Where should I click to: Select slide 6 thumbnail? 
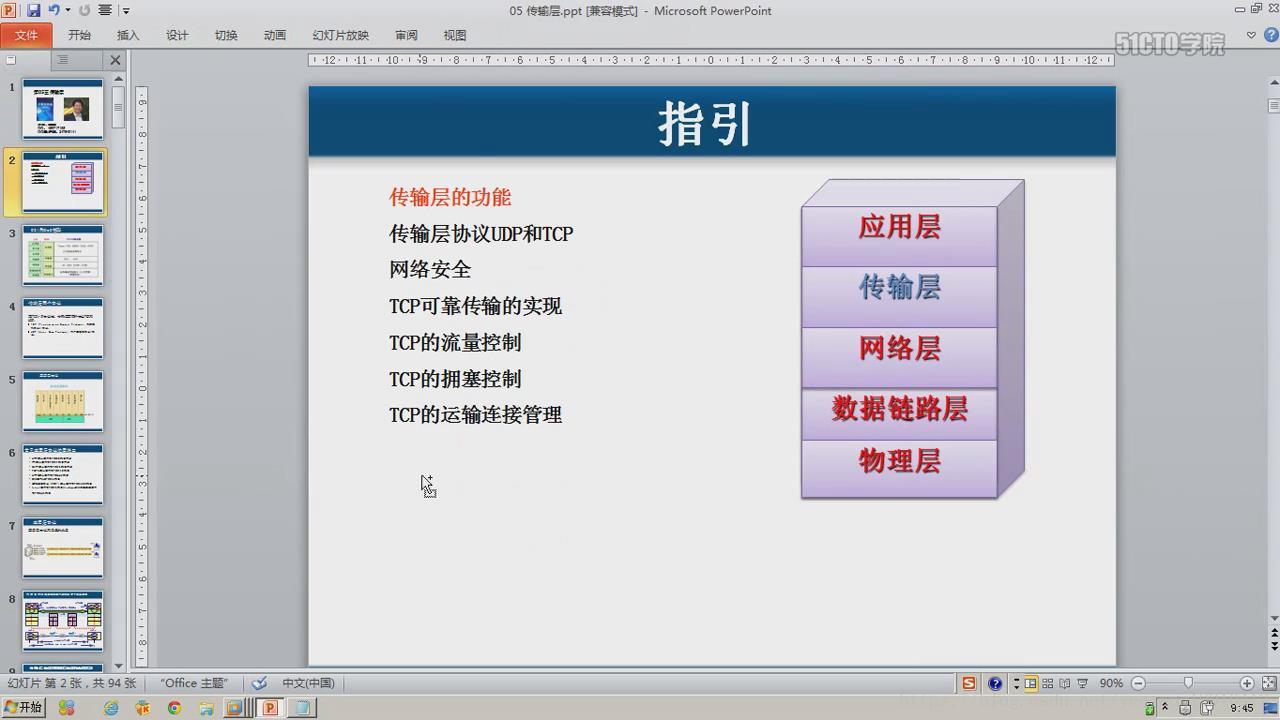click(x=63, y=474)
